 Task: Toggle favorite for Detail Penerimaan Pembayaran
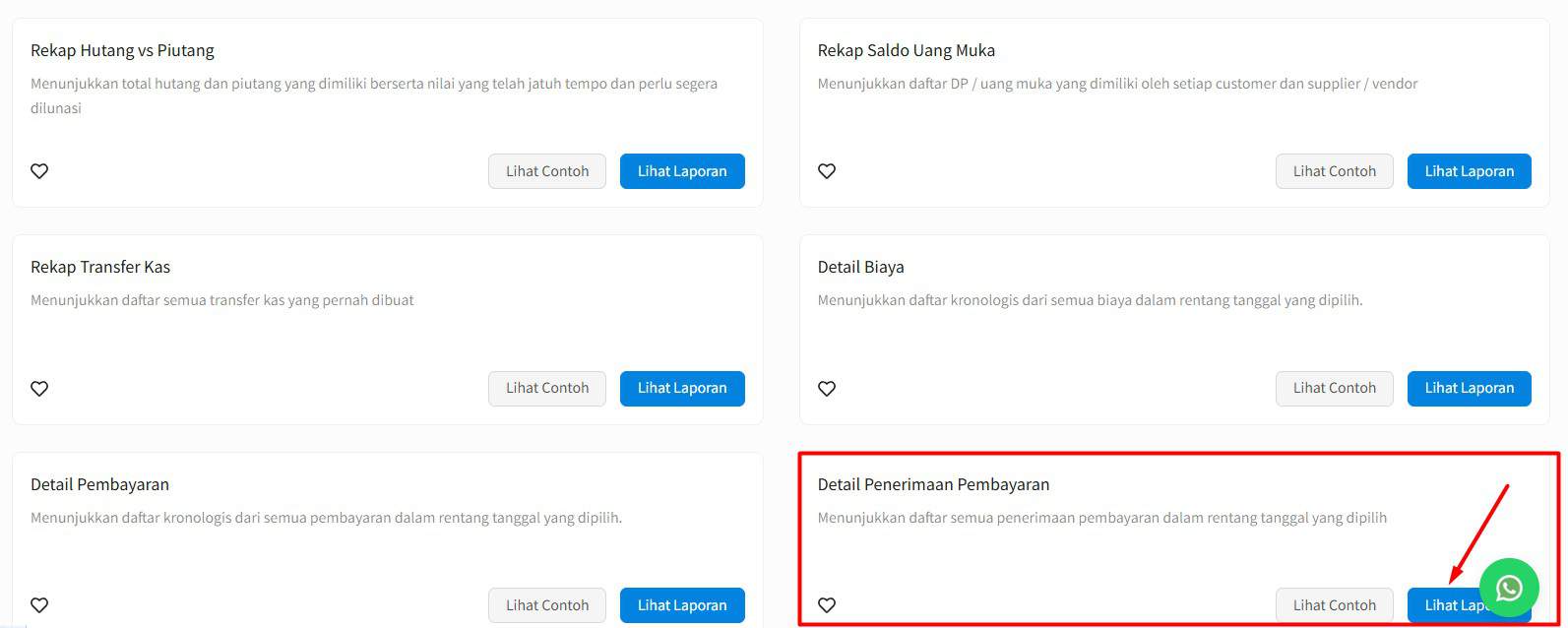827,605
